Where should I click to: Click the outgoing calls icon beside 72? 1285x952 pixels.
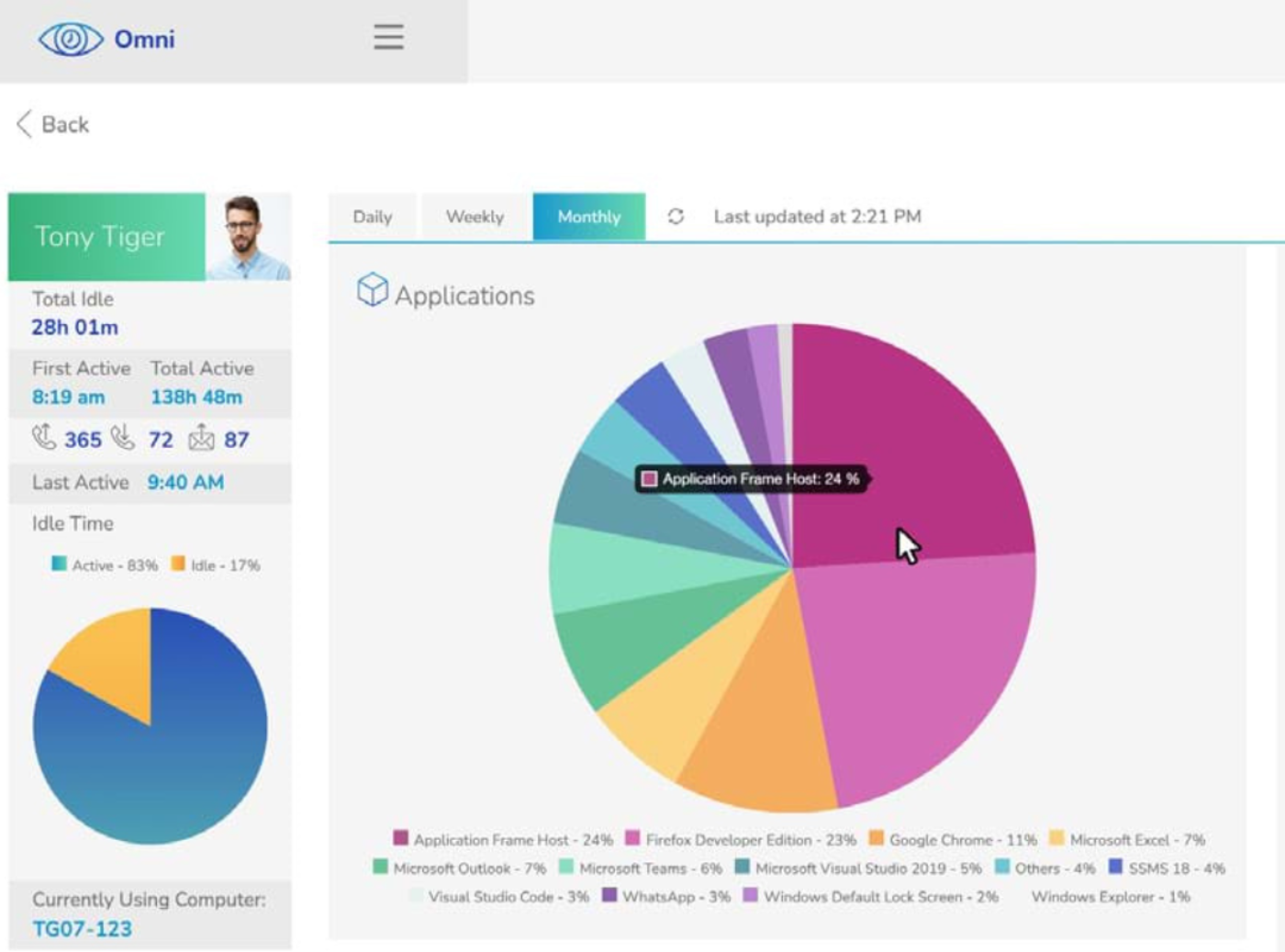[122, 437]
